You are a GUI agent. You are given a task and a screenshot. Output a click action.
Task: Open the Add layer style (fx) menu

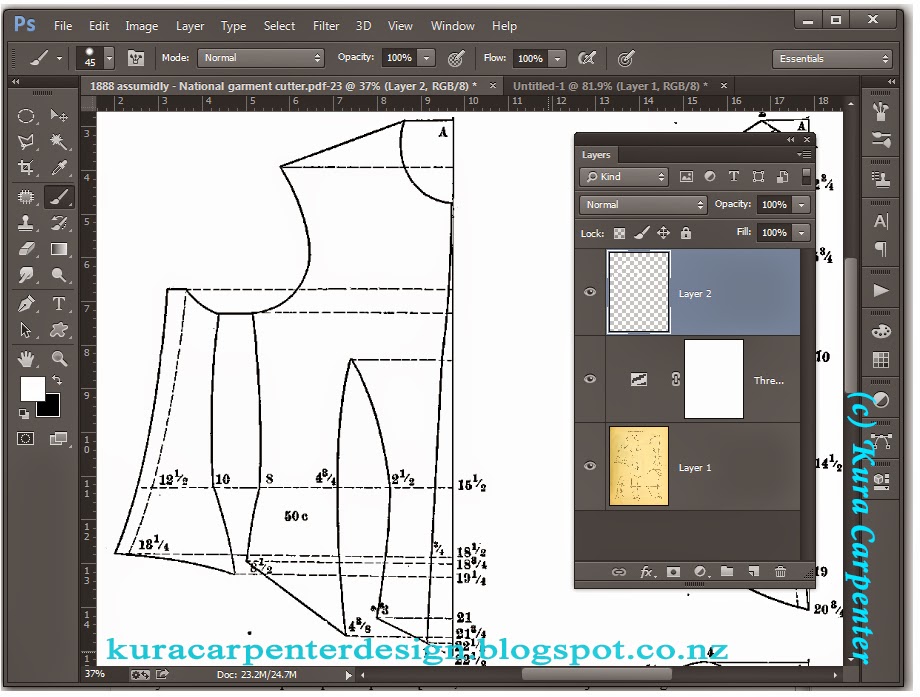pyautogui.click(x=647, y=572)
